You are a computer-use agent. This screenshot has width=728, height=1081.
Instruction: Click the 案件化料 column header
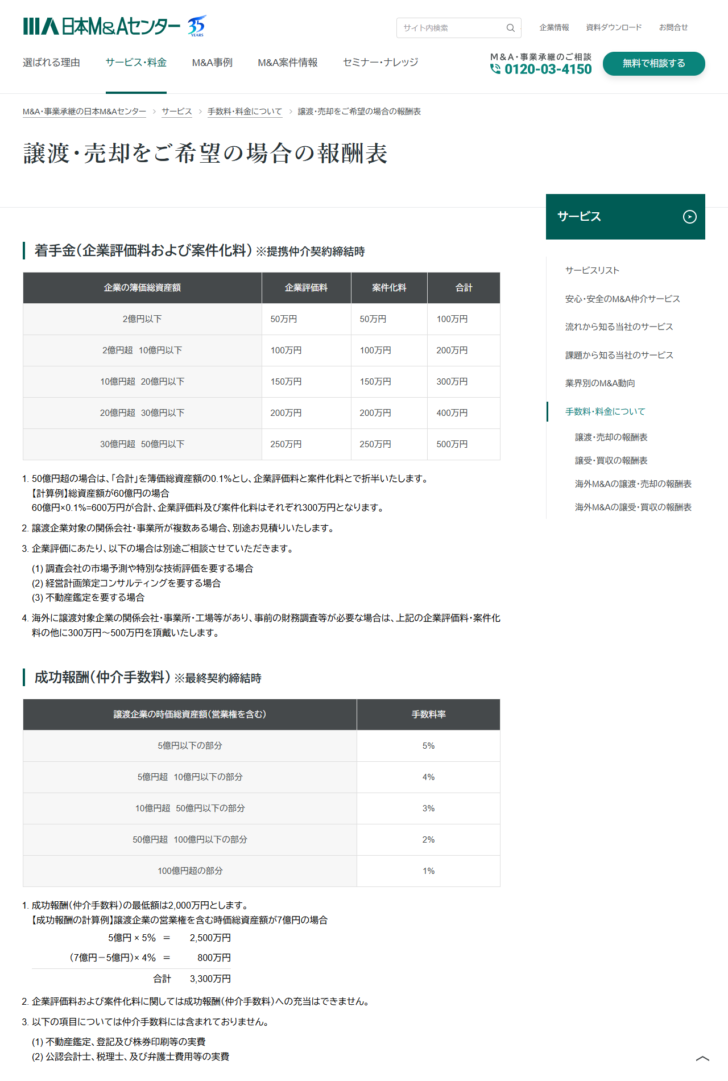pos(390,287)
